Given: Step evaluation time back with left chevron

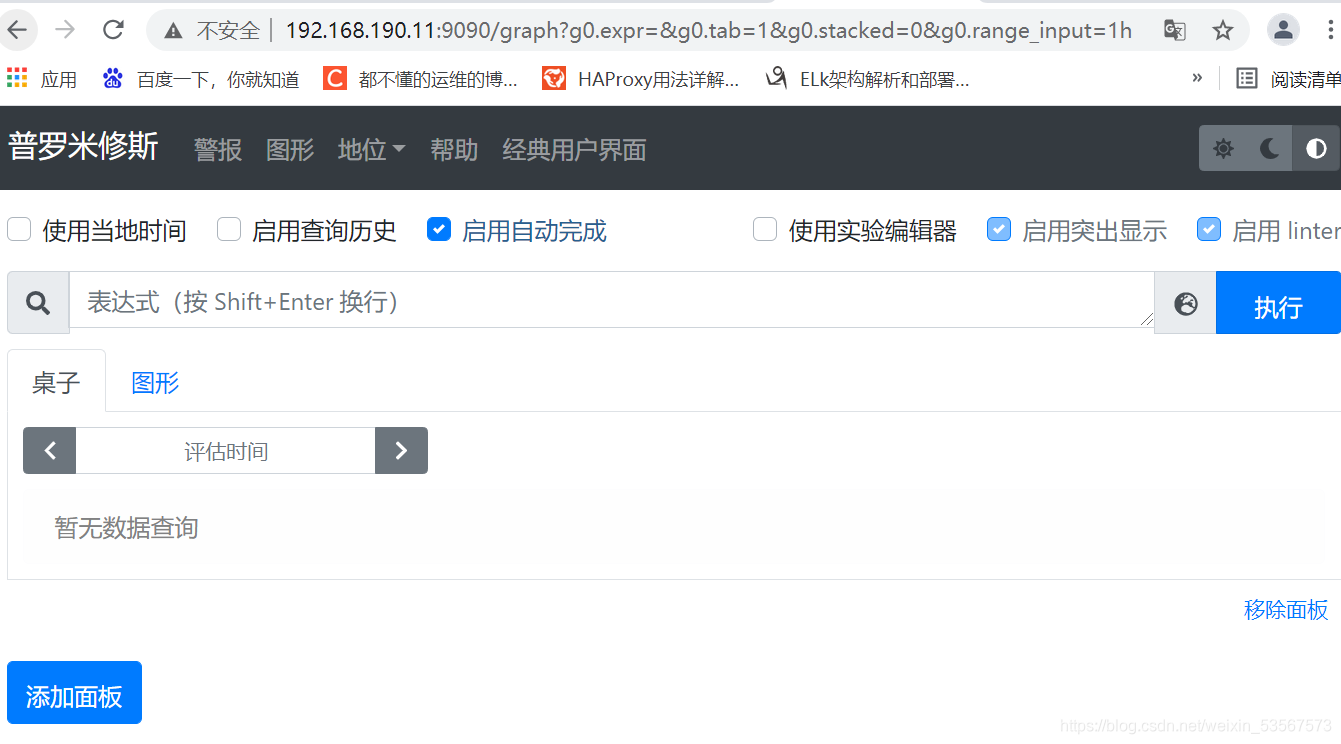Looking at the screenshot, I should pyautogui.click(x=50, y=451).
